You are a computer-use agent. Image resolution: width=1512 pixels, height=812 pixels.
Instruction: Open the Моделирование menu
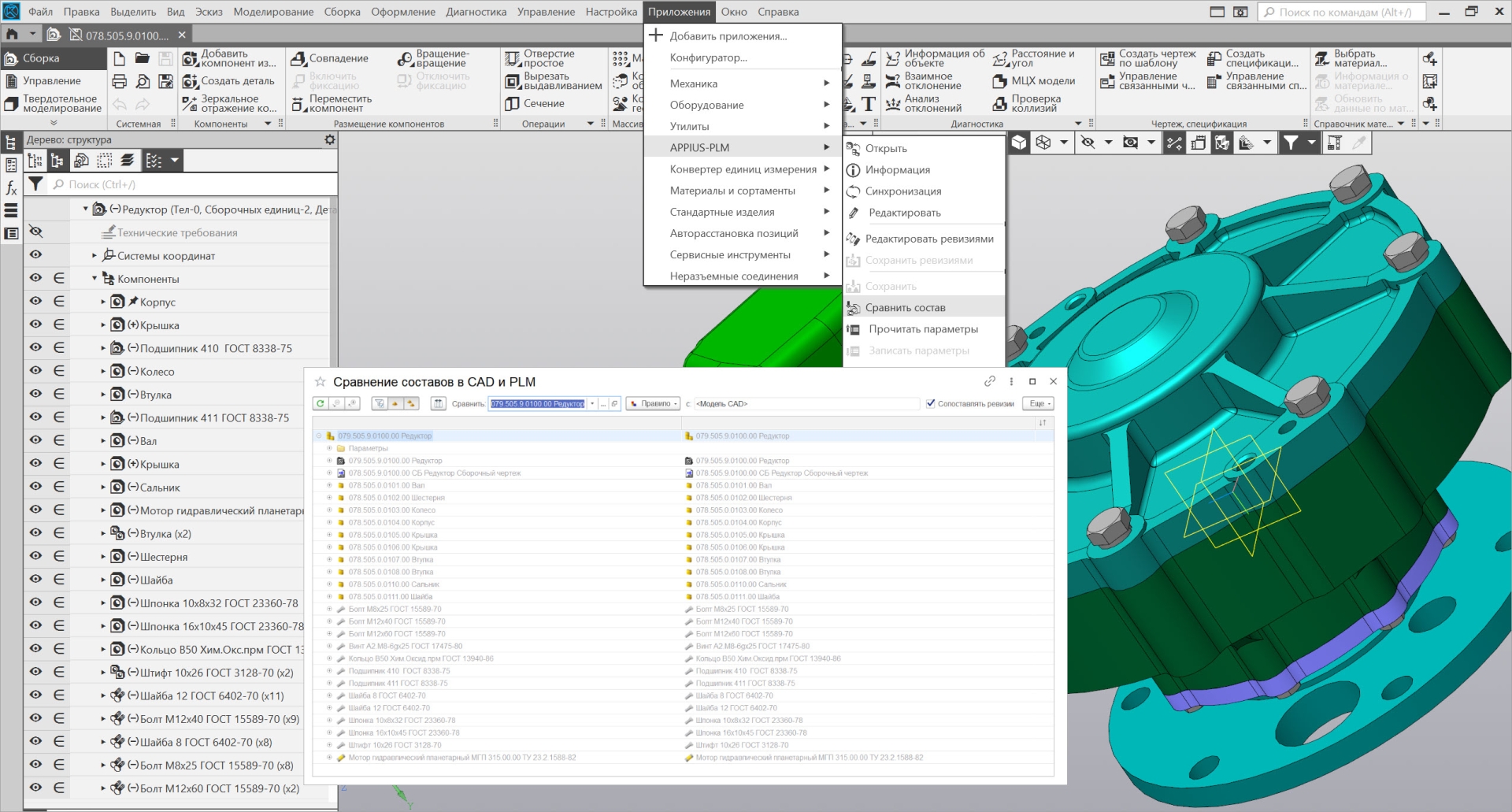(x=273, y=12)
